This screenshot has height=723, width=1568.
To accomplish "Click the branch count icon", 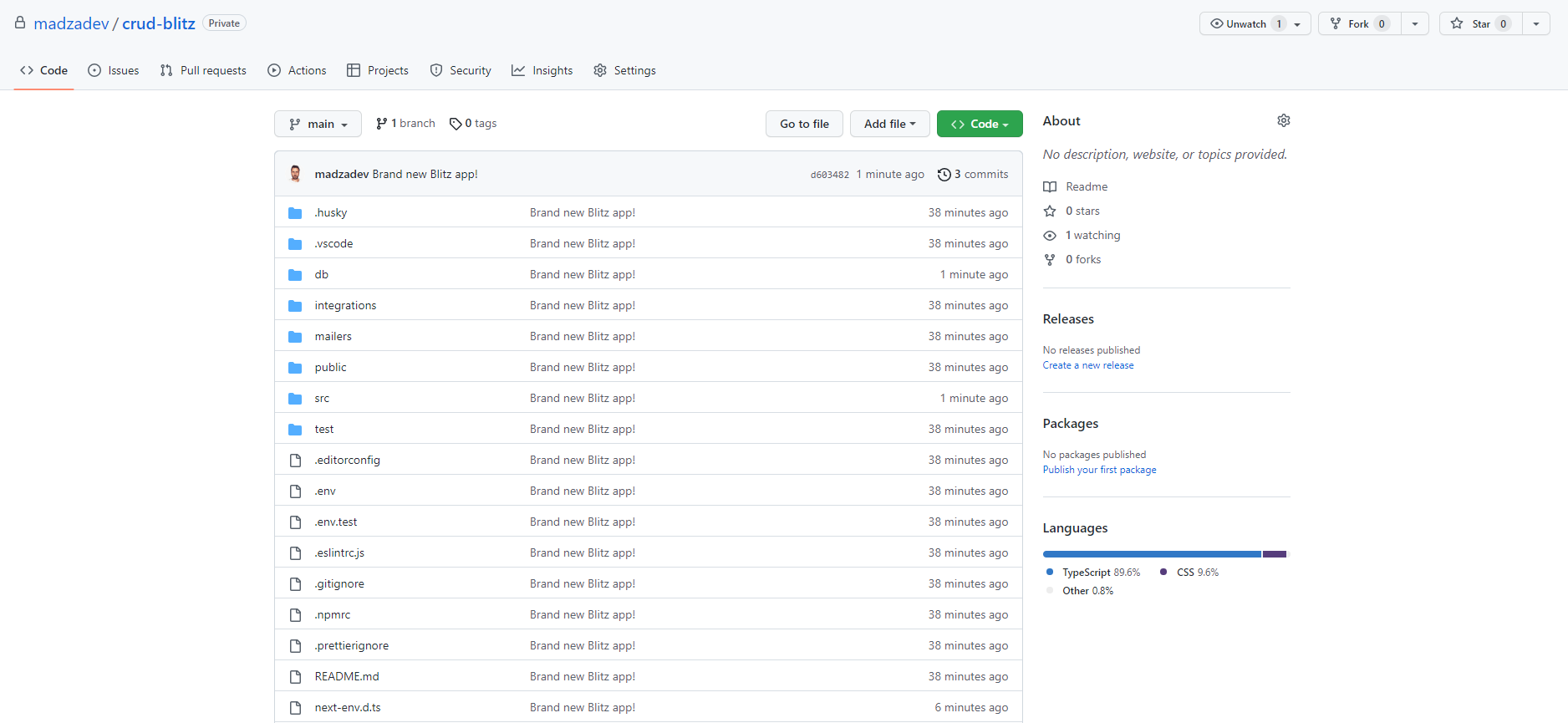I will [381, 124].
